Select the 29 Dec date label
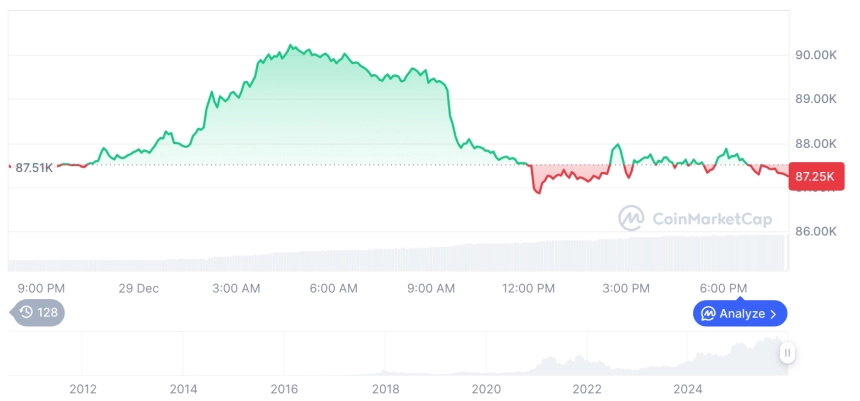Screen dimensions: 860x401 pyautogui.click(x=139, y=288)
